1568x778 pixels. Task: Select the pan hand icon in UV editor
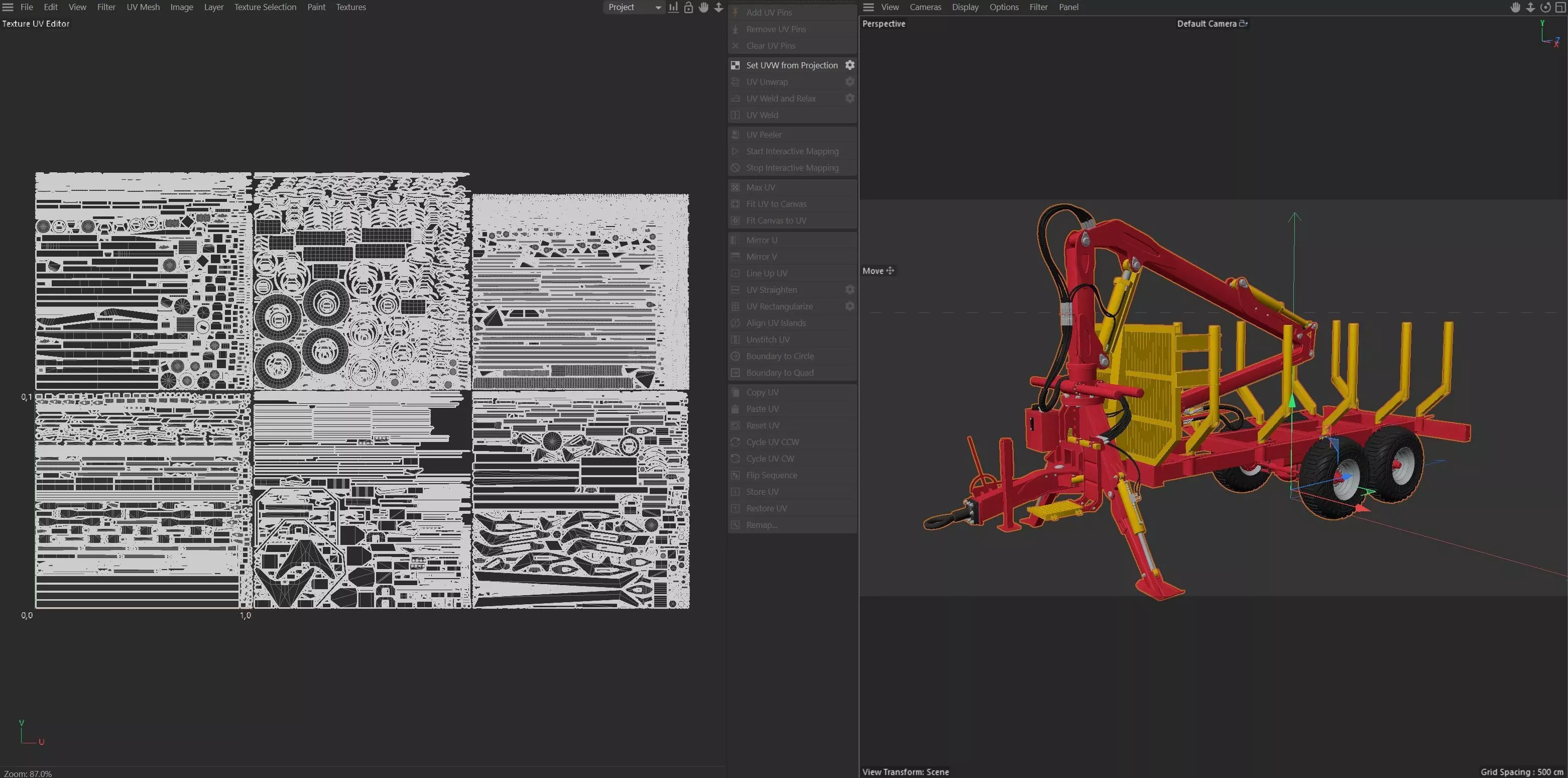pos(703,8)
